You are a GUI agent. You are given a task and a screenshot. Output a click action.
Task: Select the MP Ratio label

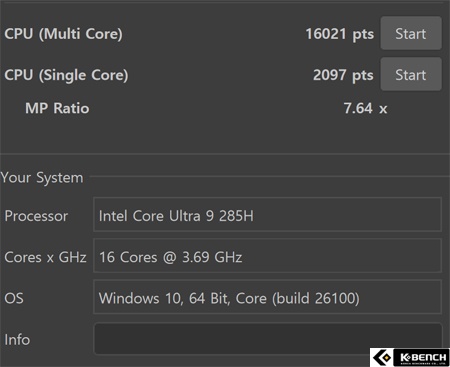pyautogui.click(x=57, y=108)
